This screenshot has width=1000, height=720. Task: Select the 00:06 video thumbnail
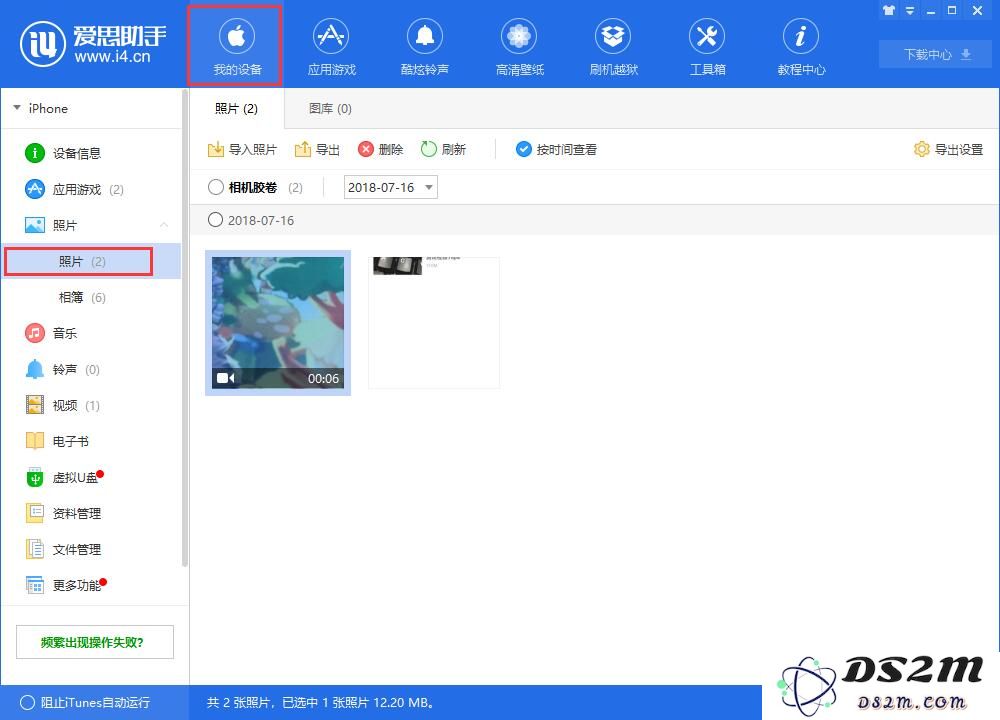coord(278,323)
